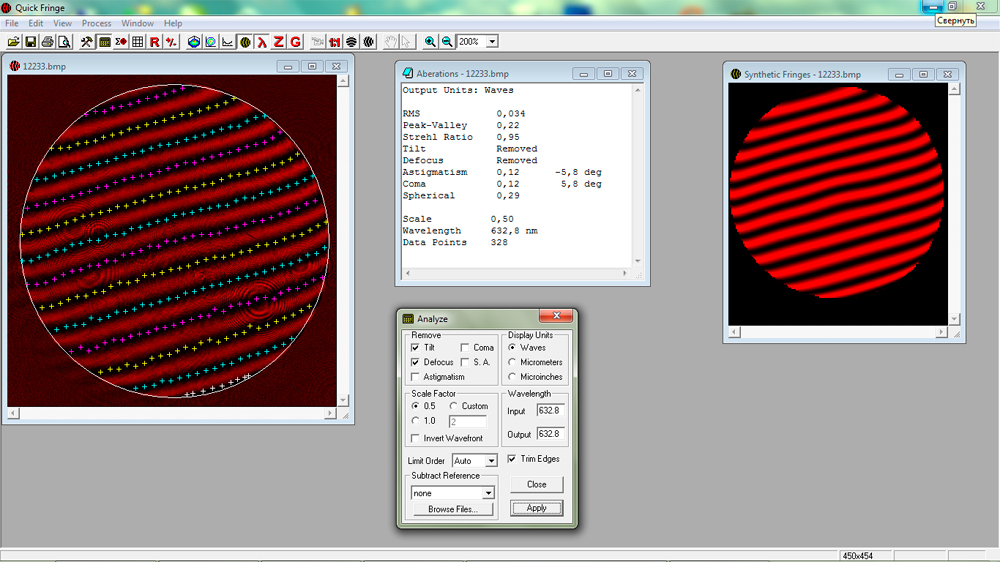Screen dimensions: 1000x562
Task: Expand the Limit Order dropdown
Action: 491,461
